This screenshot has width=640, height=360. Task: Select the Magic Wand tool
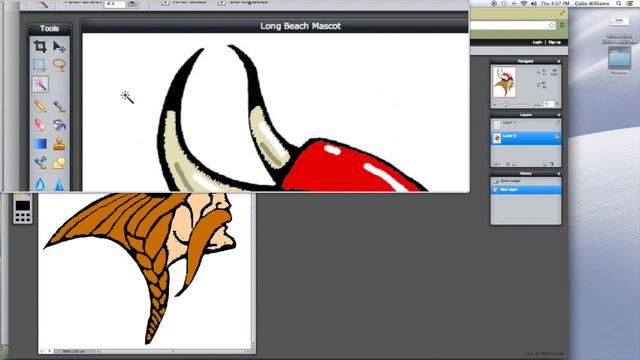pyautogui.click(x=40, y=84)
